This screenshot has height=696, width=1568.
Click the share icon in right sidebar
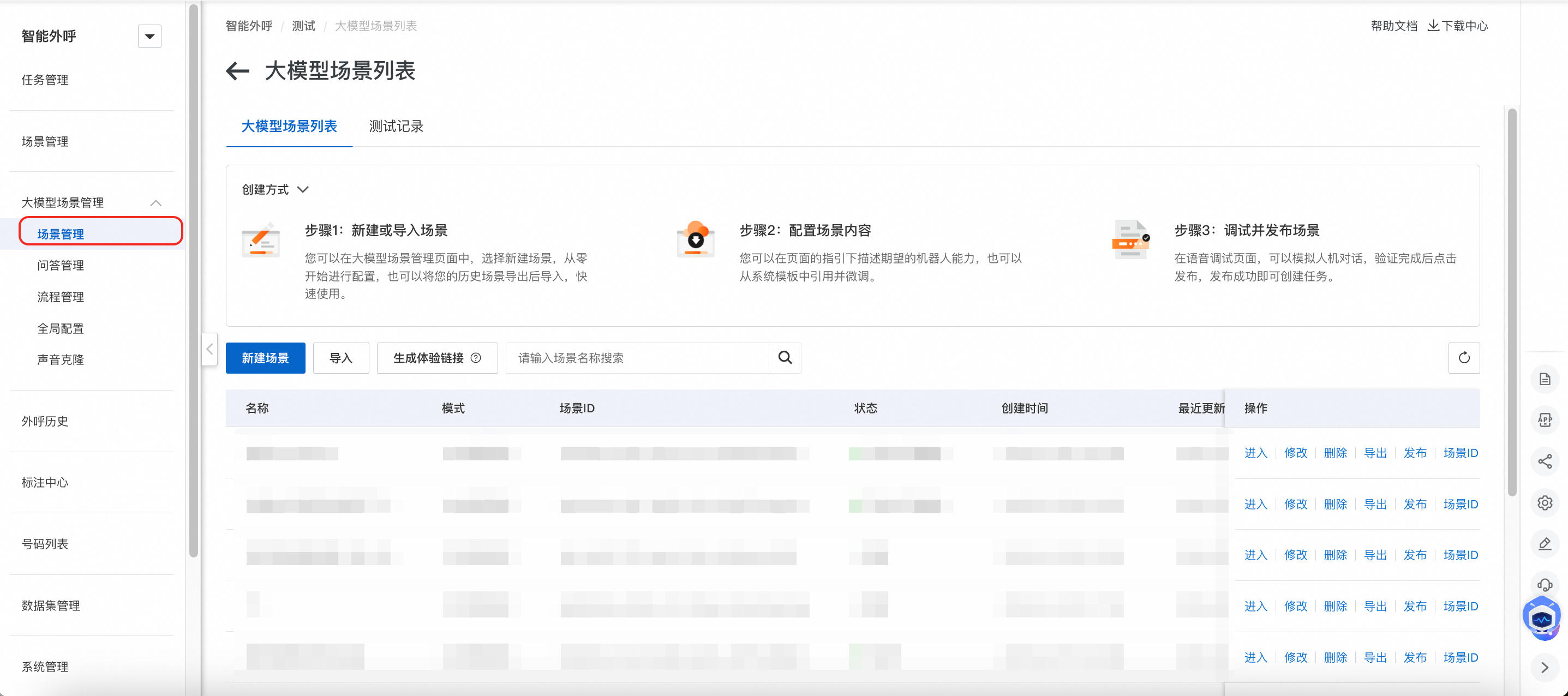click(1544, 461)
